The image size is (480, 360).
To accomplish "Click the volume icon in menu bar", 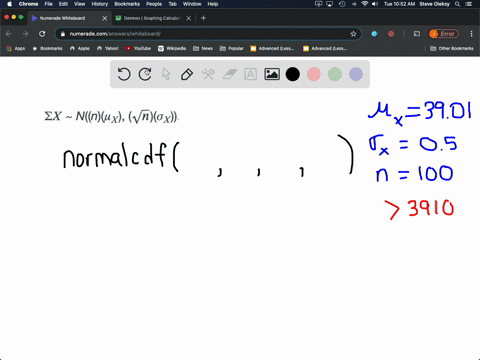I will coord(375,4).
